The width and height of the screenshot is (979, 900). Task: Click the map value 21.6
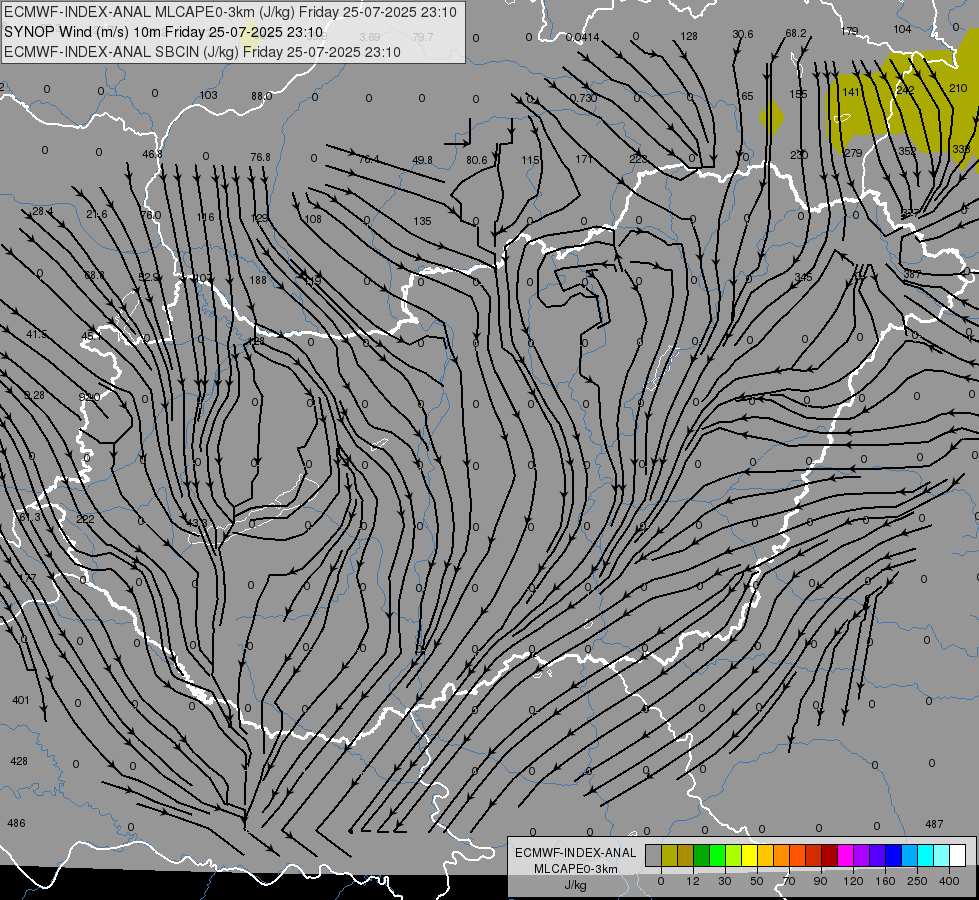97,214
